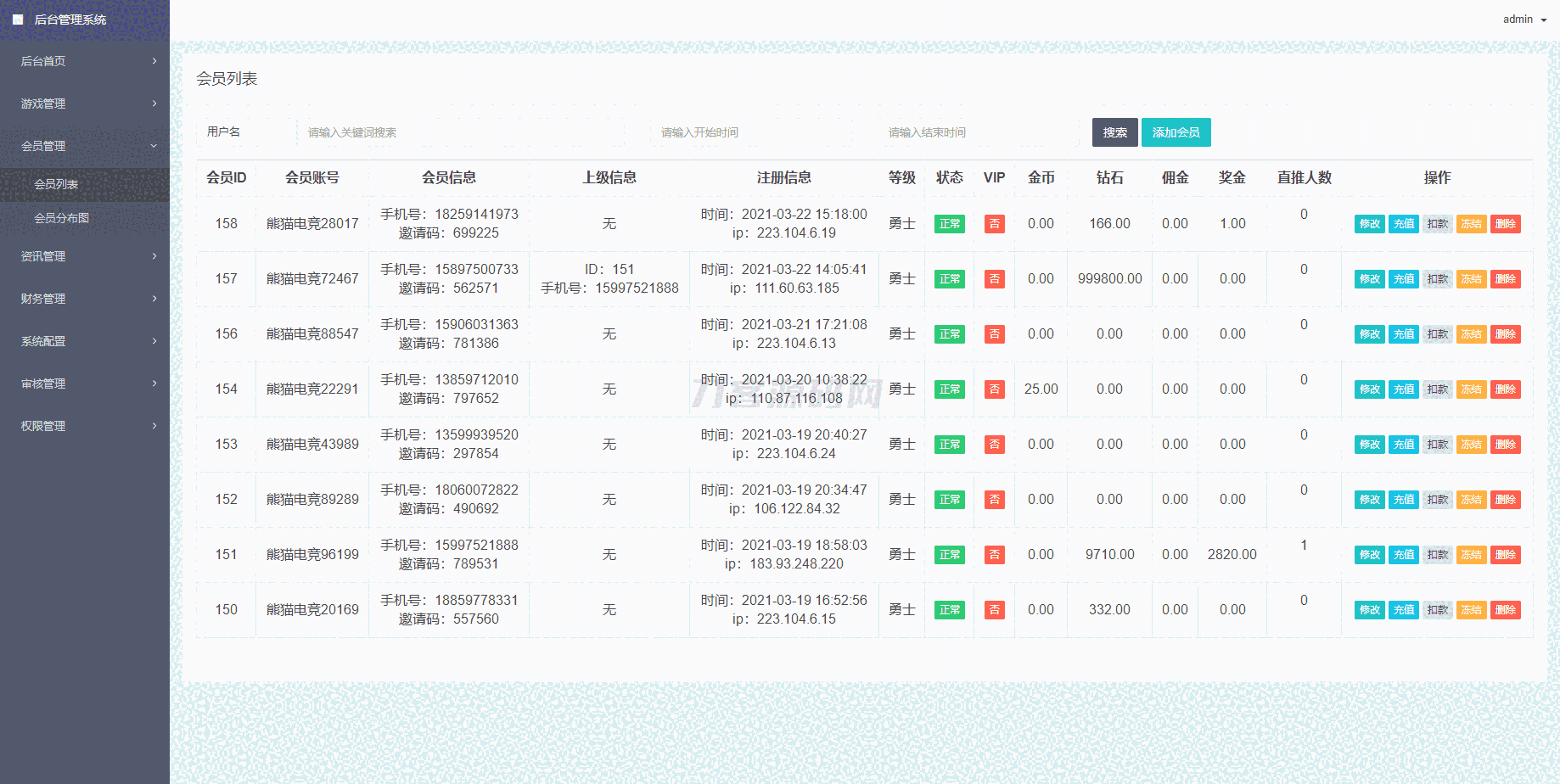
Task: Click the start time input field
Action: (x=751, y=132)
